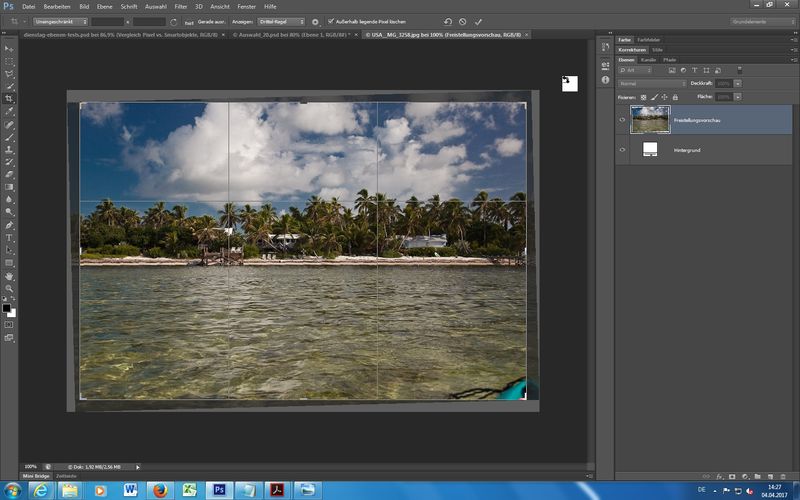Open the crop ratio dropdown
Image resolution: width=800 pixels, height=500 pixels.
coord(58,21)
